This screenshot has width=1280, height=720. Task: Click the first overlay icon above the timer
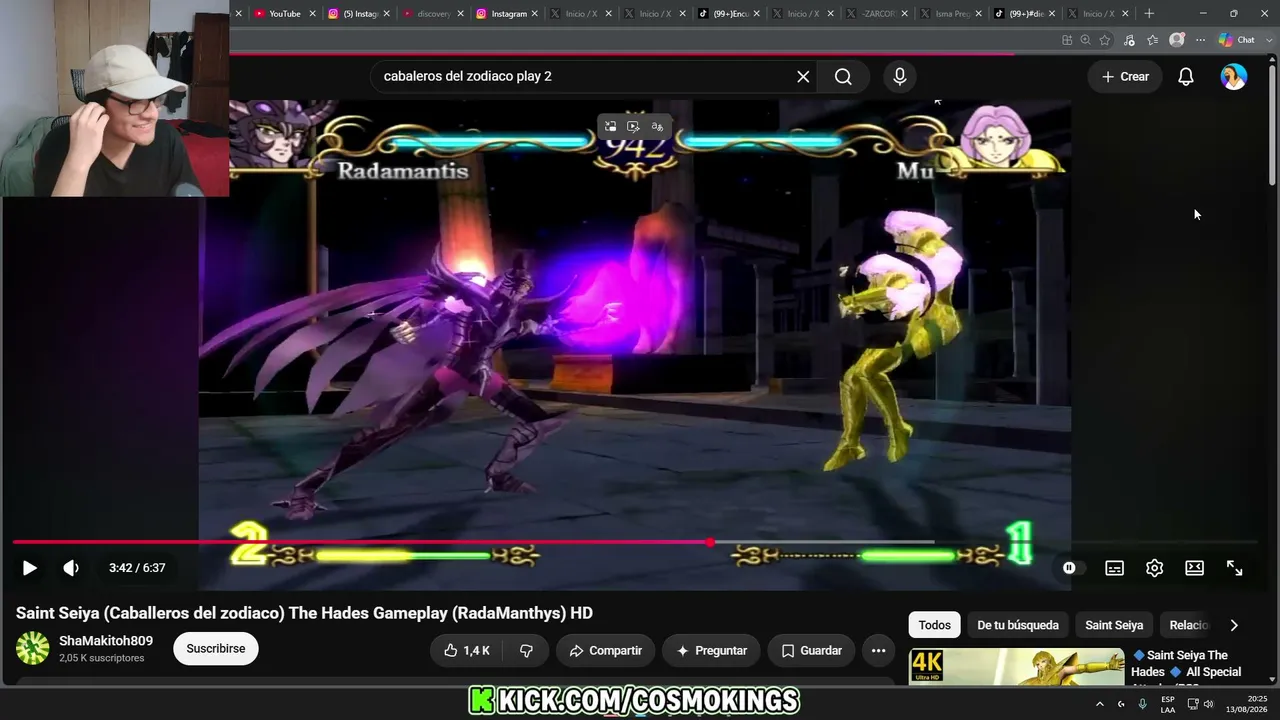click(x=611, y=126)
